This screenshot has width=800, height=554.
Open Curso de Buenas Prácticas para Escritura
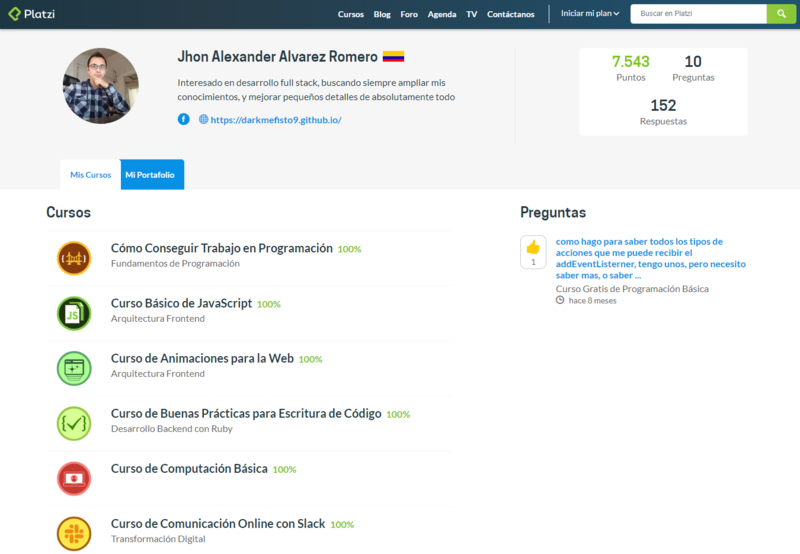246,413
